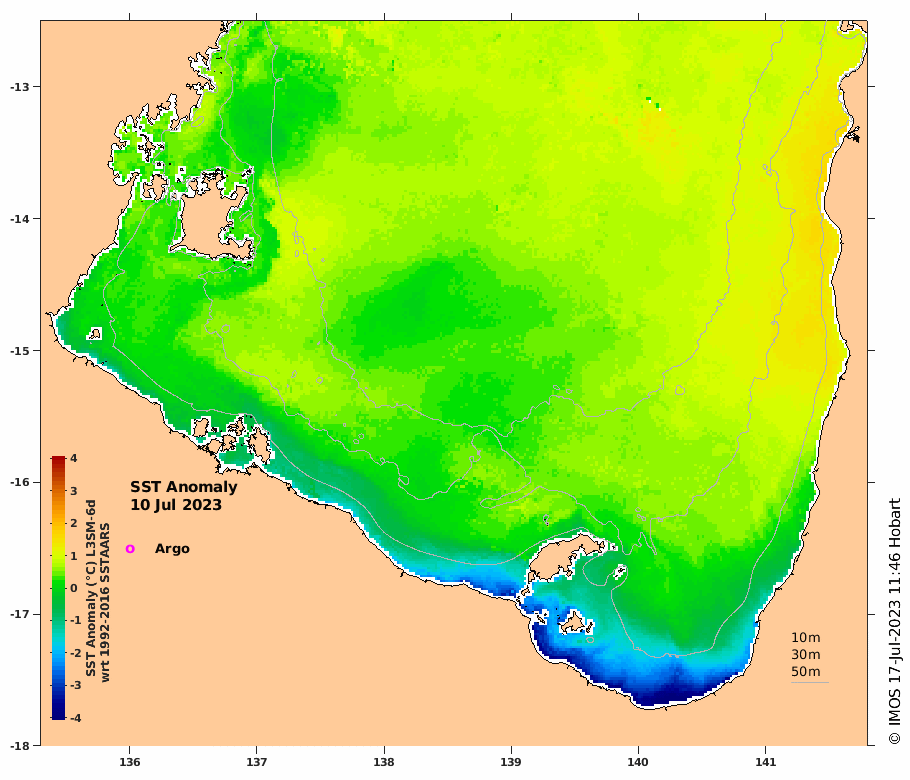This screenshot has height=780, width=910.
Task: Click the latitude label -14
Action: pyautogui.click(x=20, y=219)
